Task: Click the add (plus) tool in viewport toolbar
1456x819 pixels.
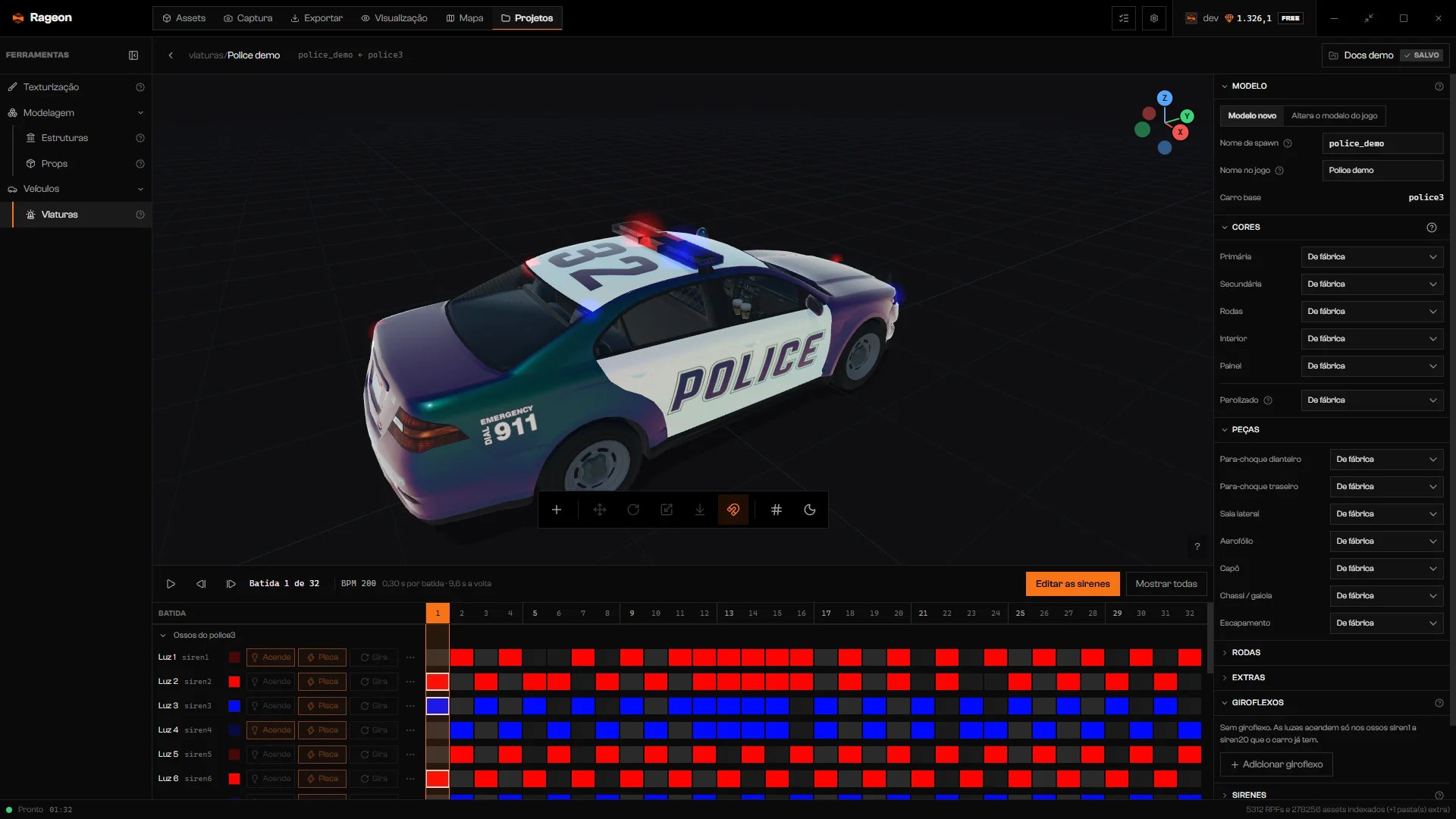Action: [x=557, y=510]
